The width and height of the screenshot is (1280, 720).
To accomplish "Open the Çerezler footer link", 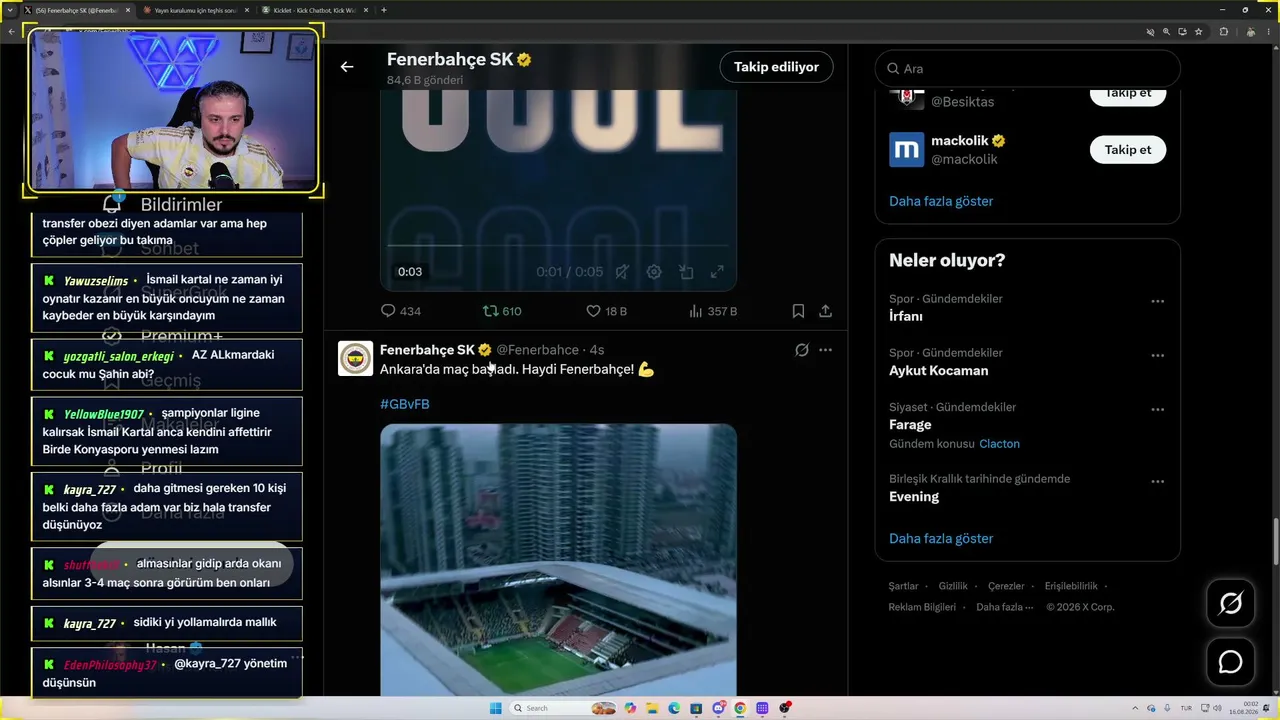I will (1006, 586).
